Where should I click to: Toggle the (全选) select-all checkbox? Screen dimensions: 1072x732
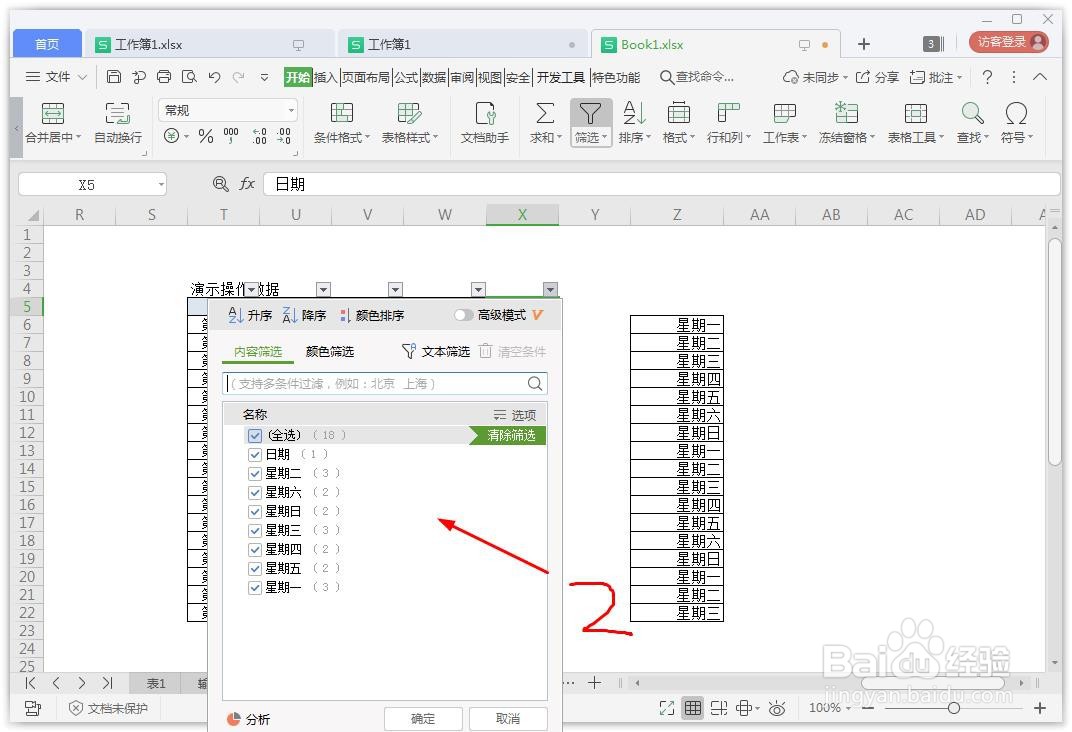254,434
